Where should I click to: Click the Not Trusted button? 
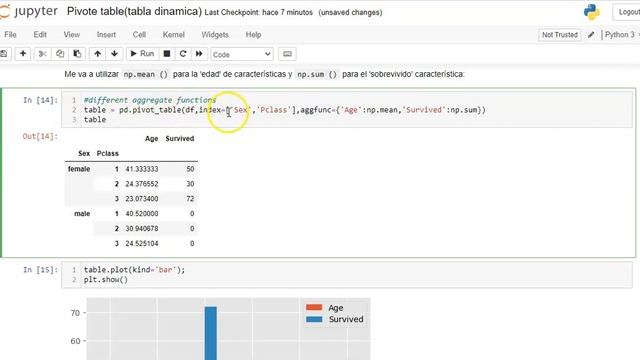click(560, 35)
